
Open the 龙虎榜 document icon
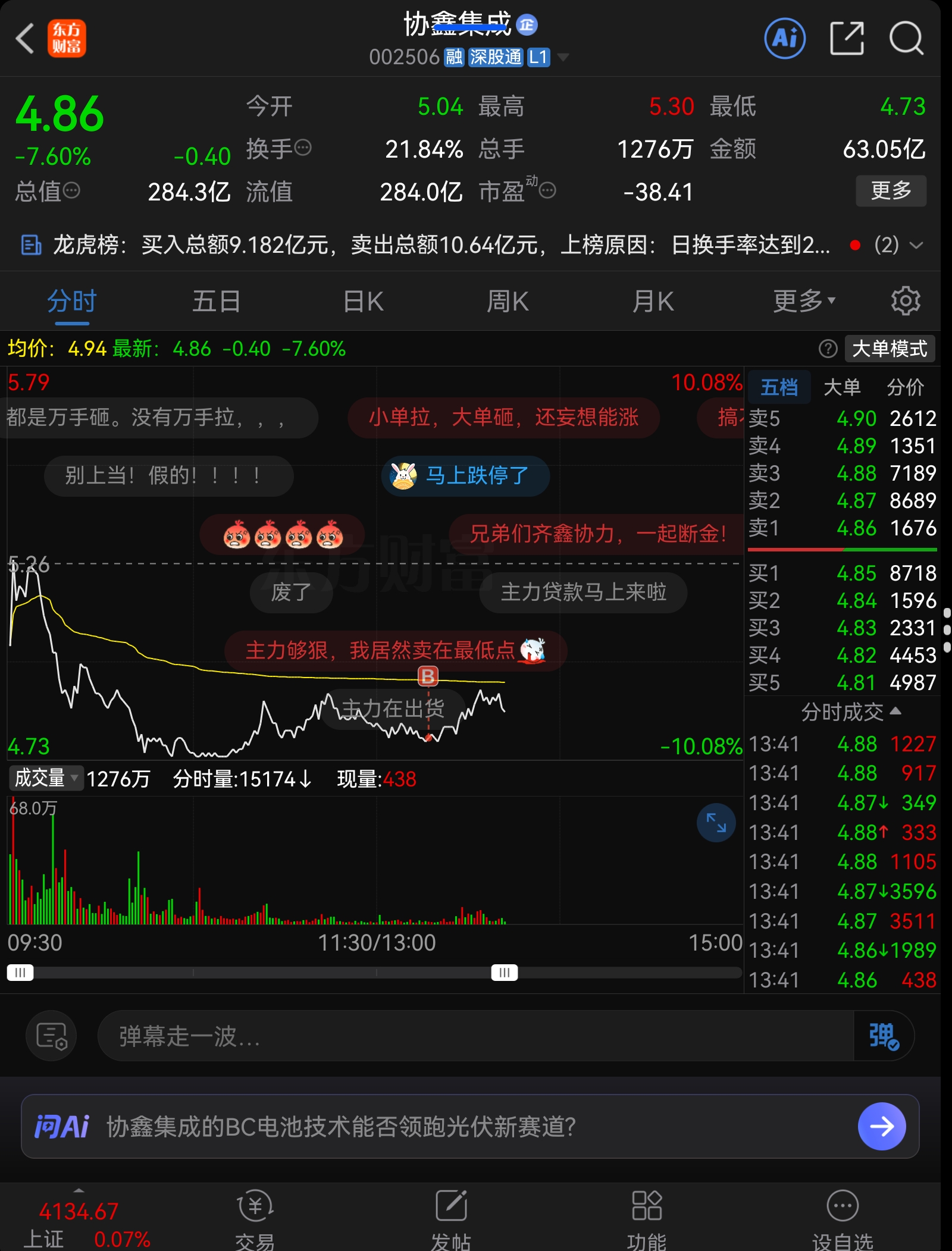[x=31, y=244]
